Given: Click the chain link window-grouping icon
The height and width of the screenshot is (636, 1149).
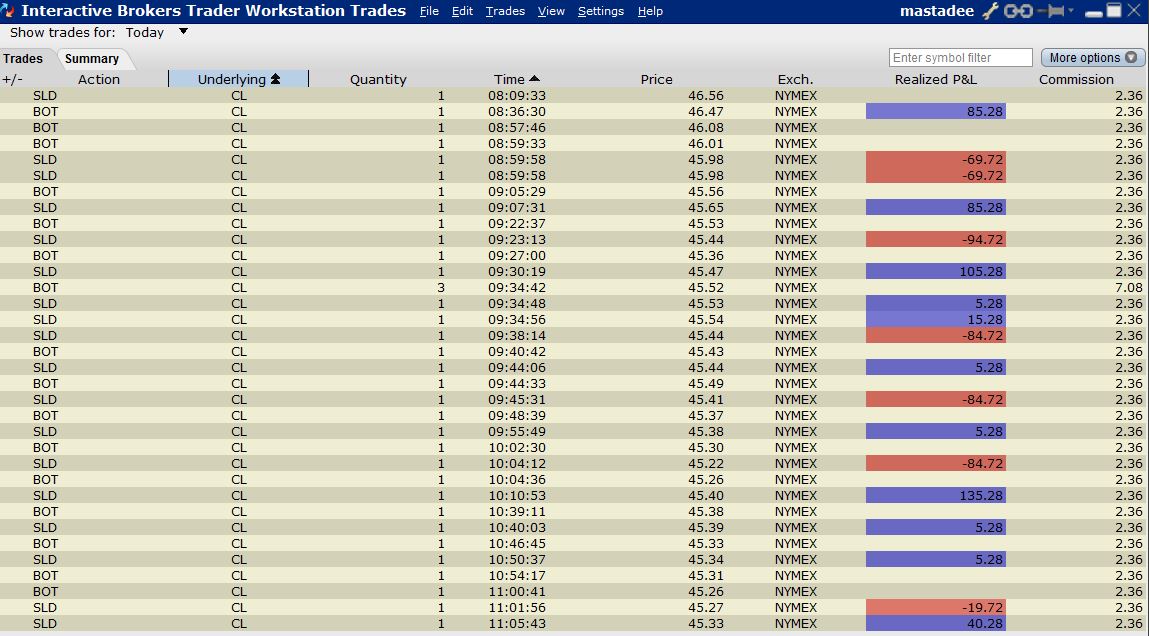Looking at the screenshot, I should click(1018, 11).
